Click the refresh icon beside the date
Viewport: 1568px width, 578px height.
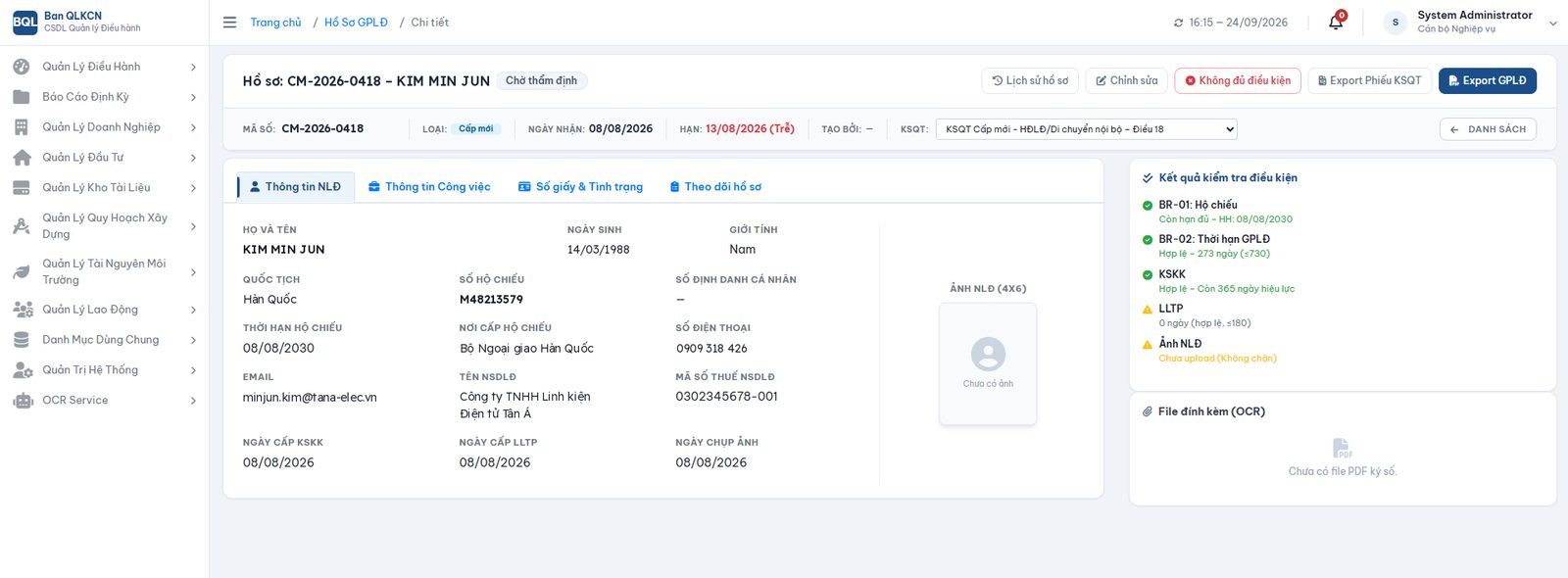click(1178, 23)
